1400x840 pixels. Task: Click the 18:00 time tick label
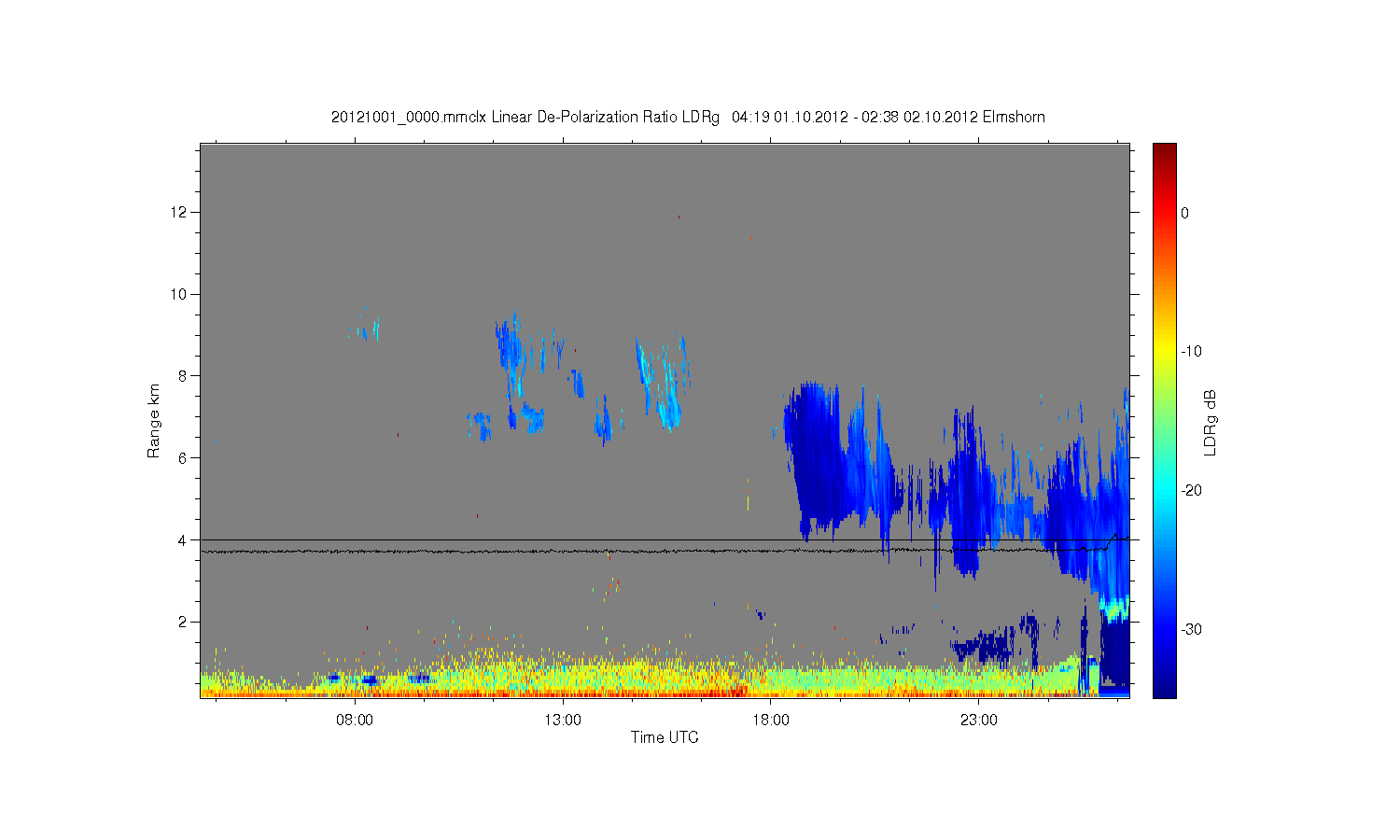(771, 720)
